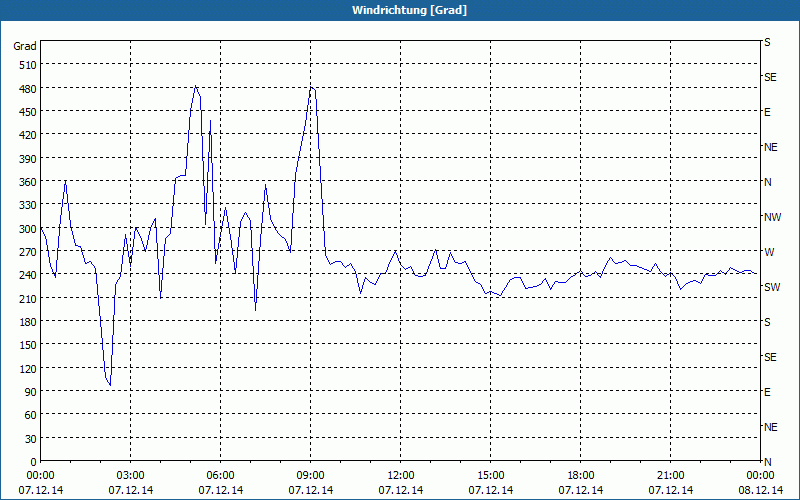Click the 480 value on the degree axis
This screenshot has width=800, height=500.
(x=28, y=88)
